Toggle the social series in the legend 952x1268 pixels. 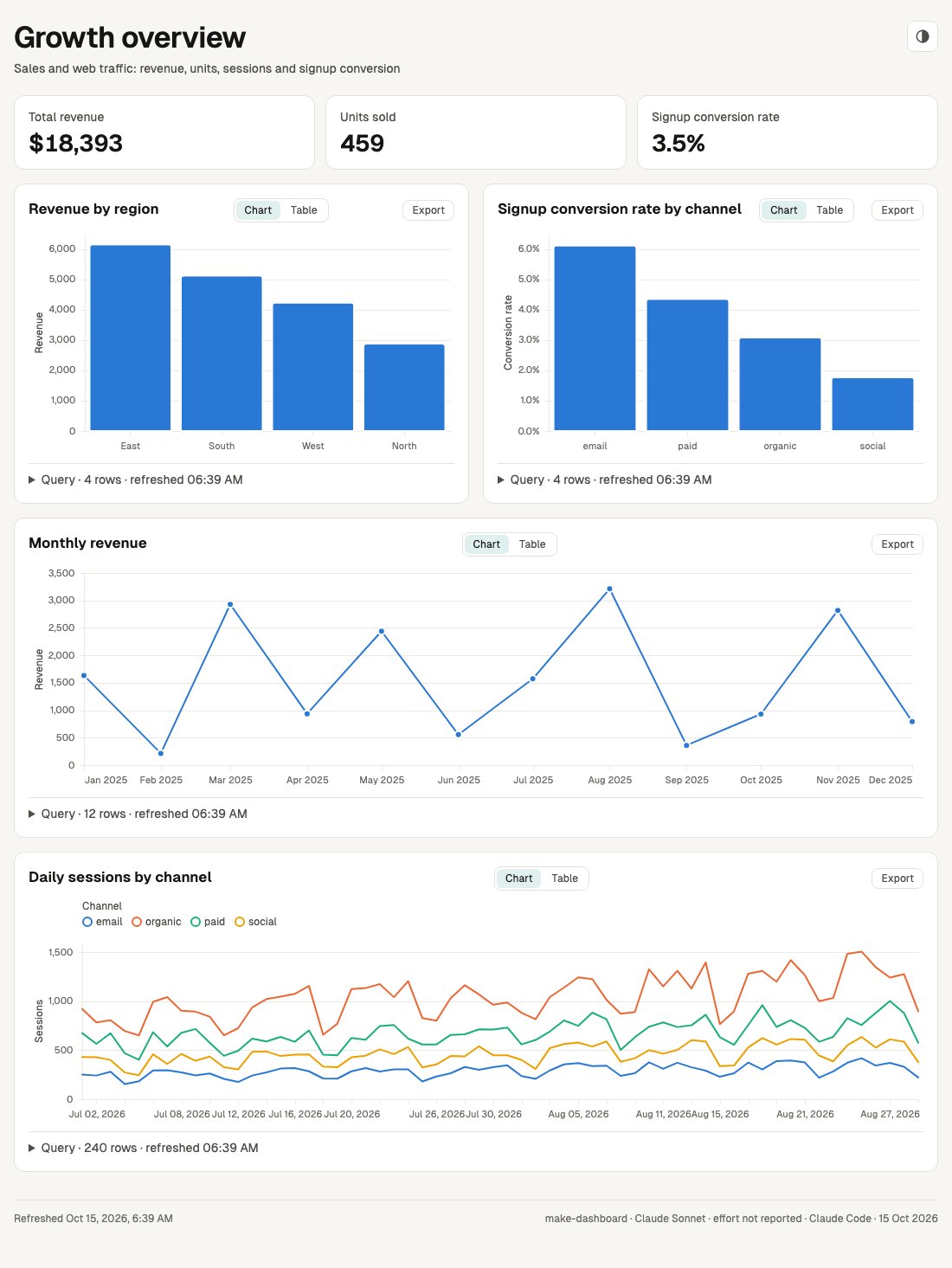click(255, 922)
